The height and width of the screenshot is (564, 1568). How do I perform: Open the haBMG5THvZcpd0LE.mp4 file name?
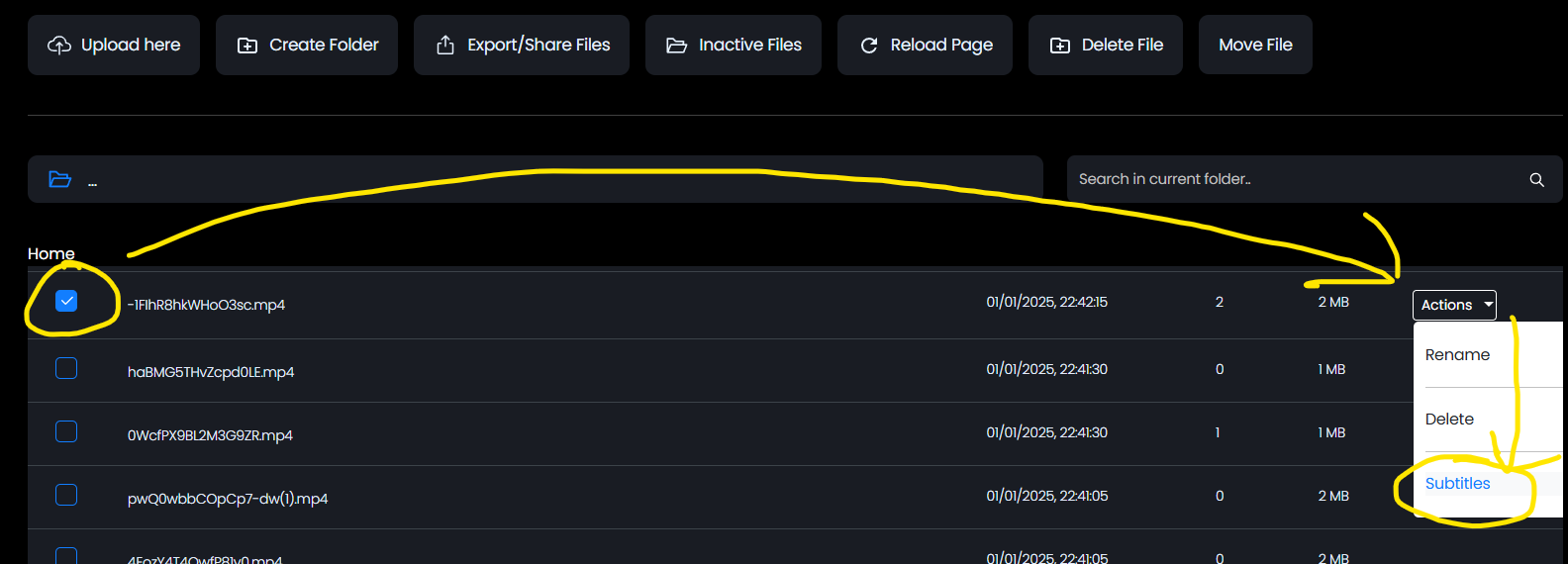pyautogui.click(x=211, y=372)
